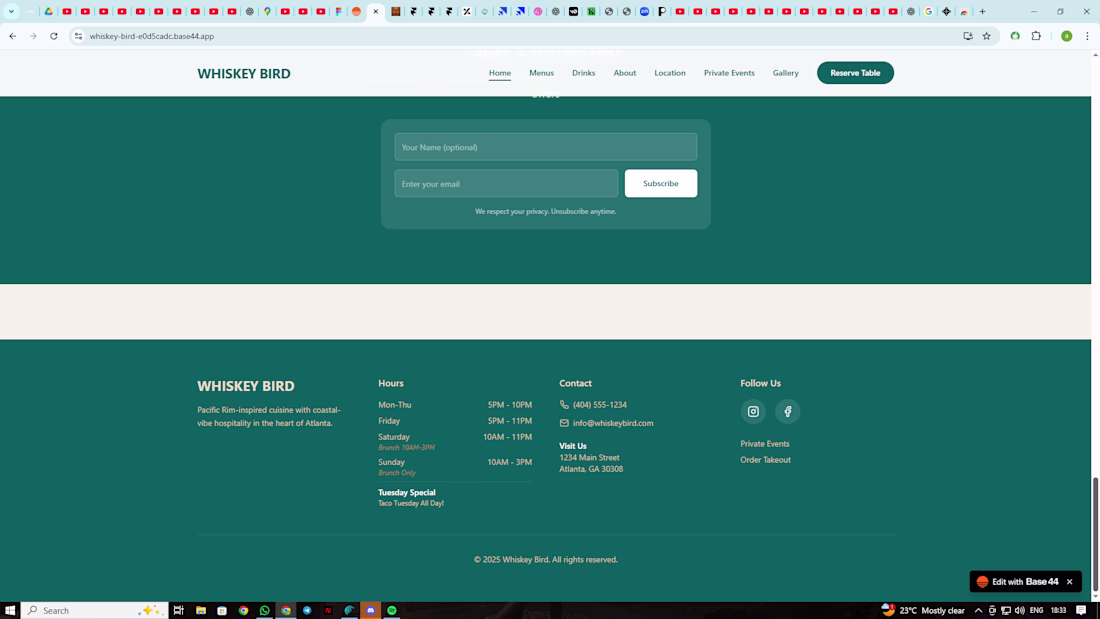
Task: Open Chrome's three-dot menu
Action: (1087, 36)
